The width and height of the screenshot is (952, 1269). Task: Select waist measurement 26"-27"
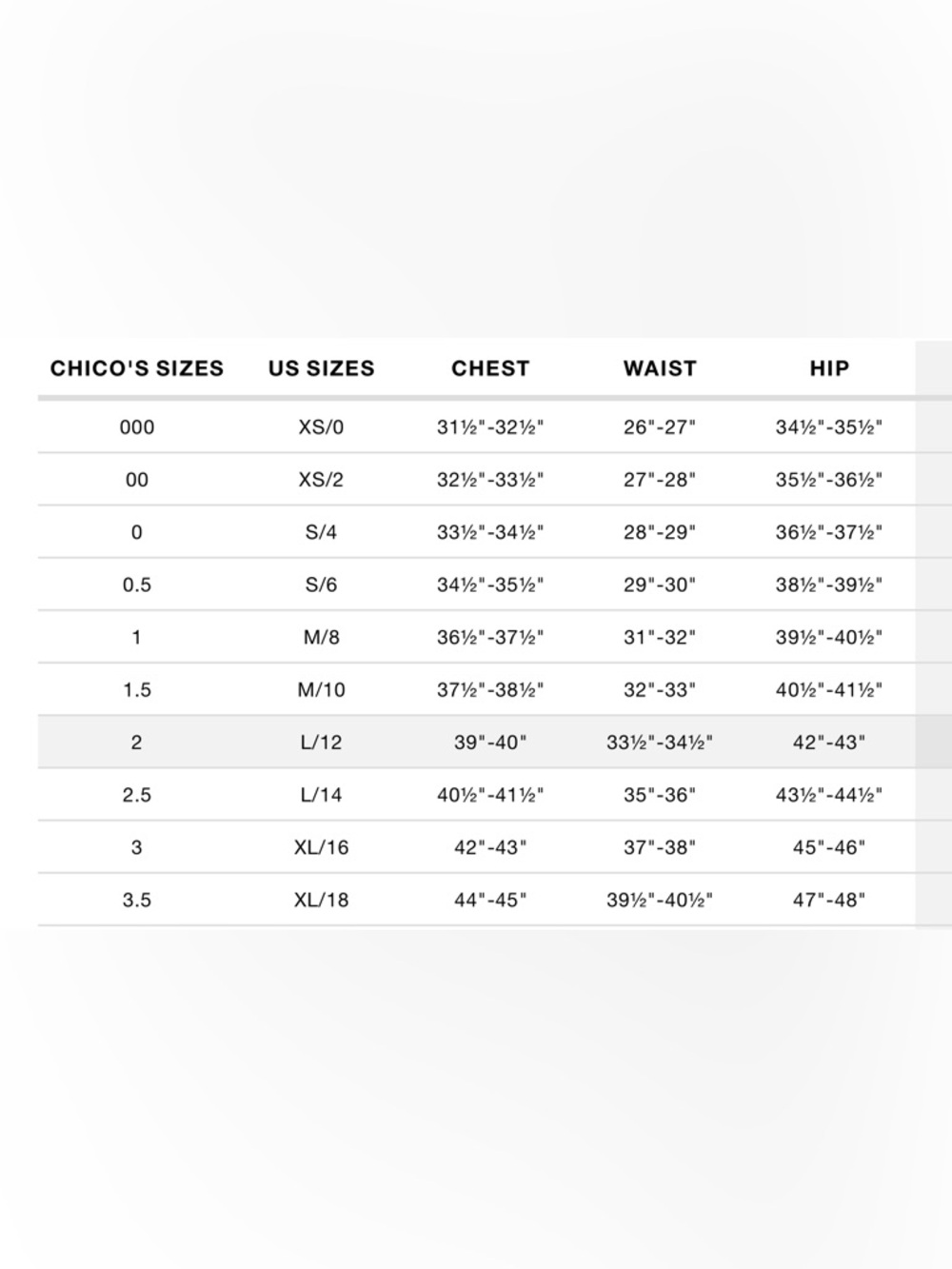pyautogui.click(x=660, y=427)
